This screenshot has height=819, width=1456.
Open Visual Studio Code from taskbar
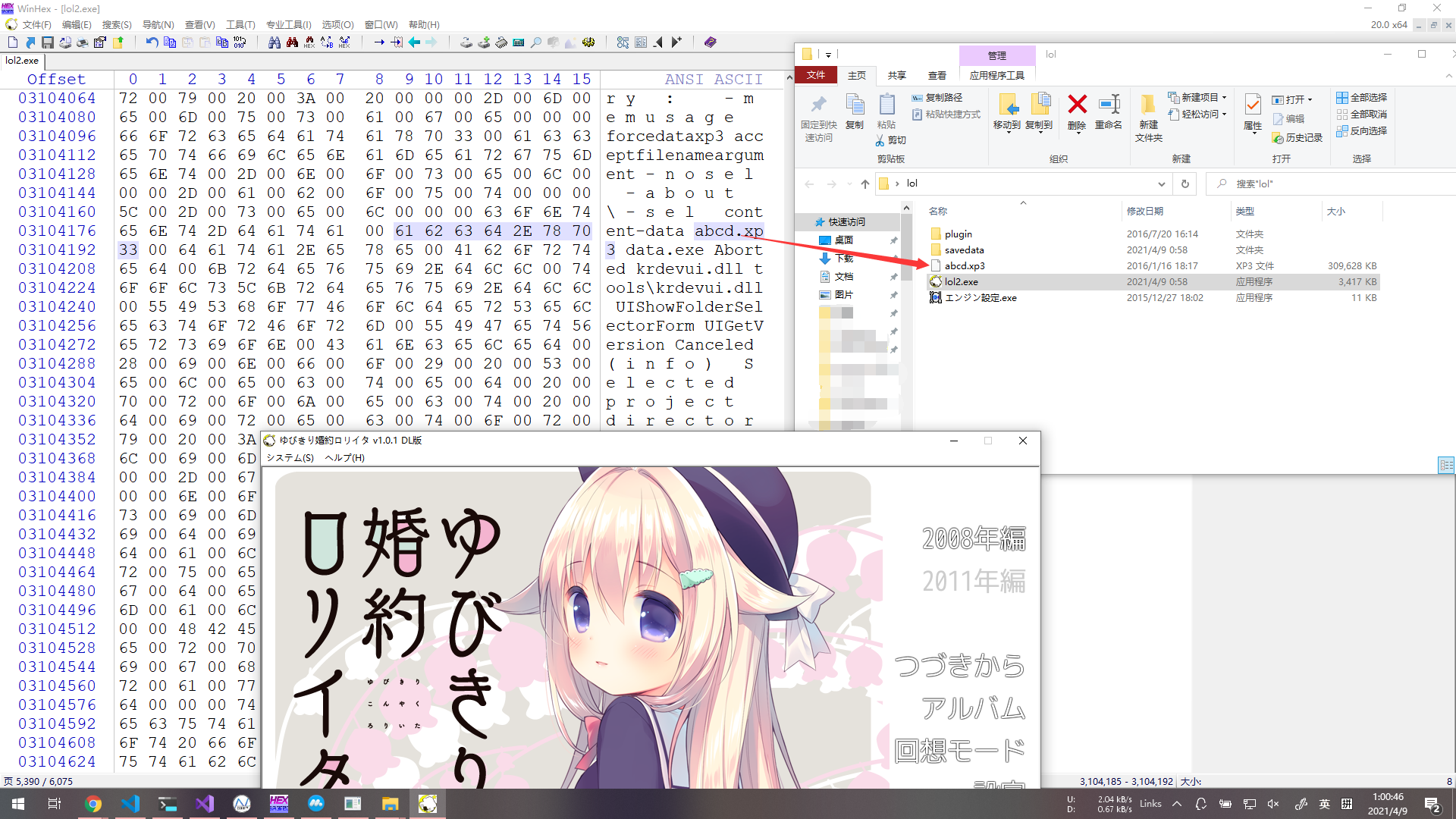pos(130,804)
